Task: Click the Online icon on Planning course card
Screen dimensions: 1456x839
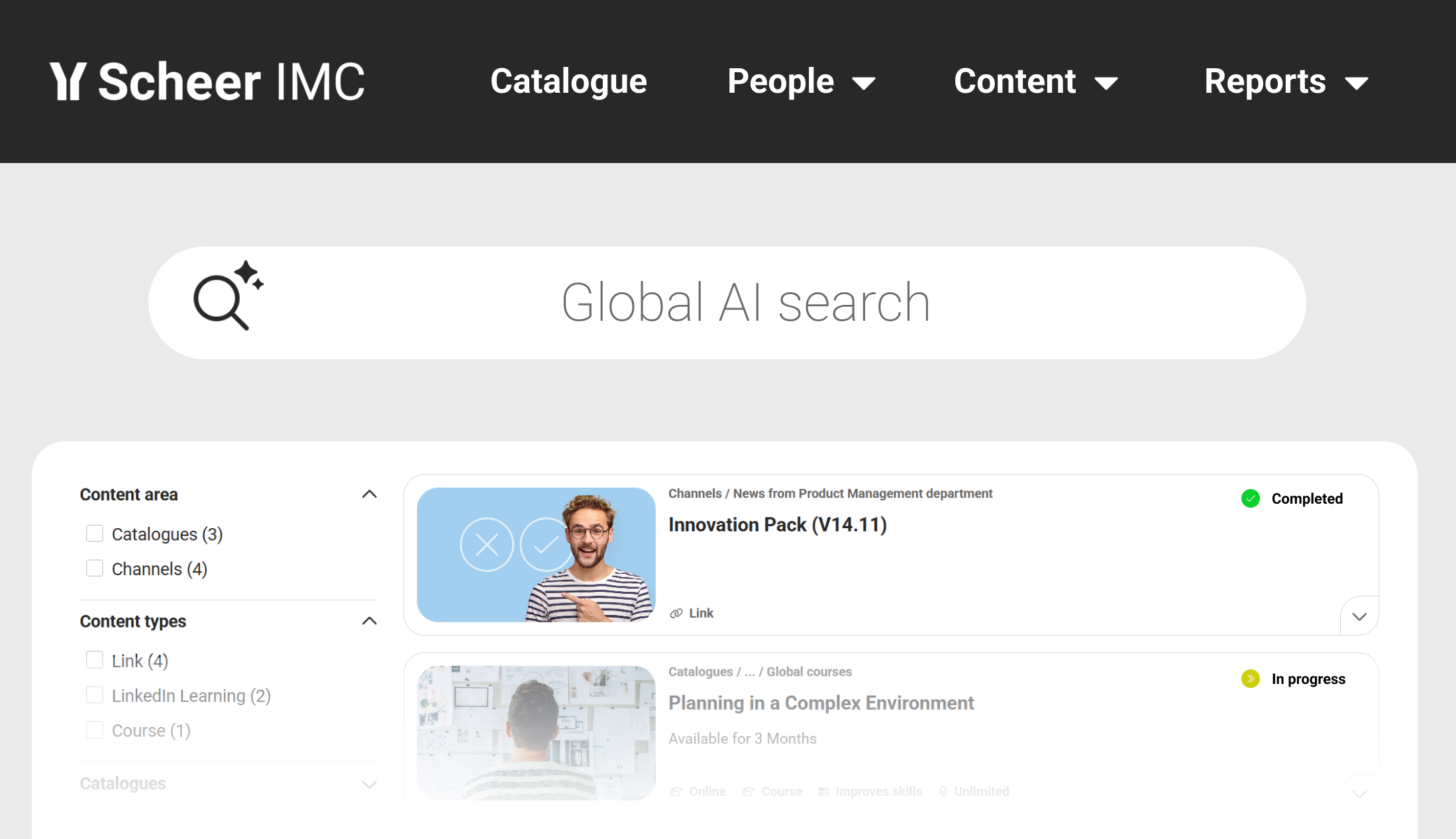Action: (676, 792)
